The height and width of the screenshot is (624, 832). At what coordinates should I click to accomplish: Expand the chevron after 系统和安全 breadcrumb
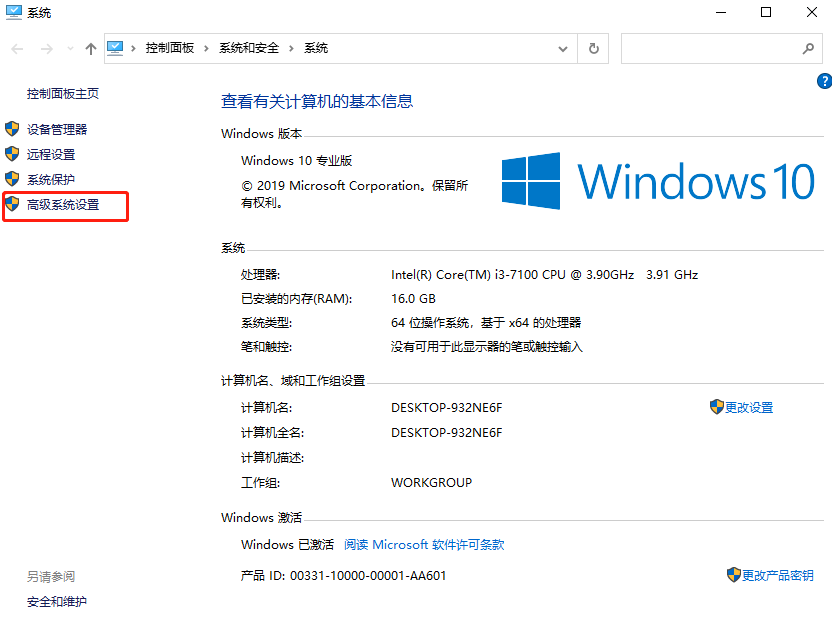[292, 48]
